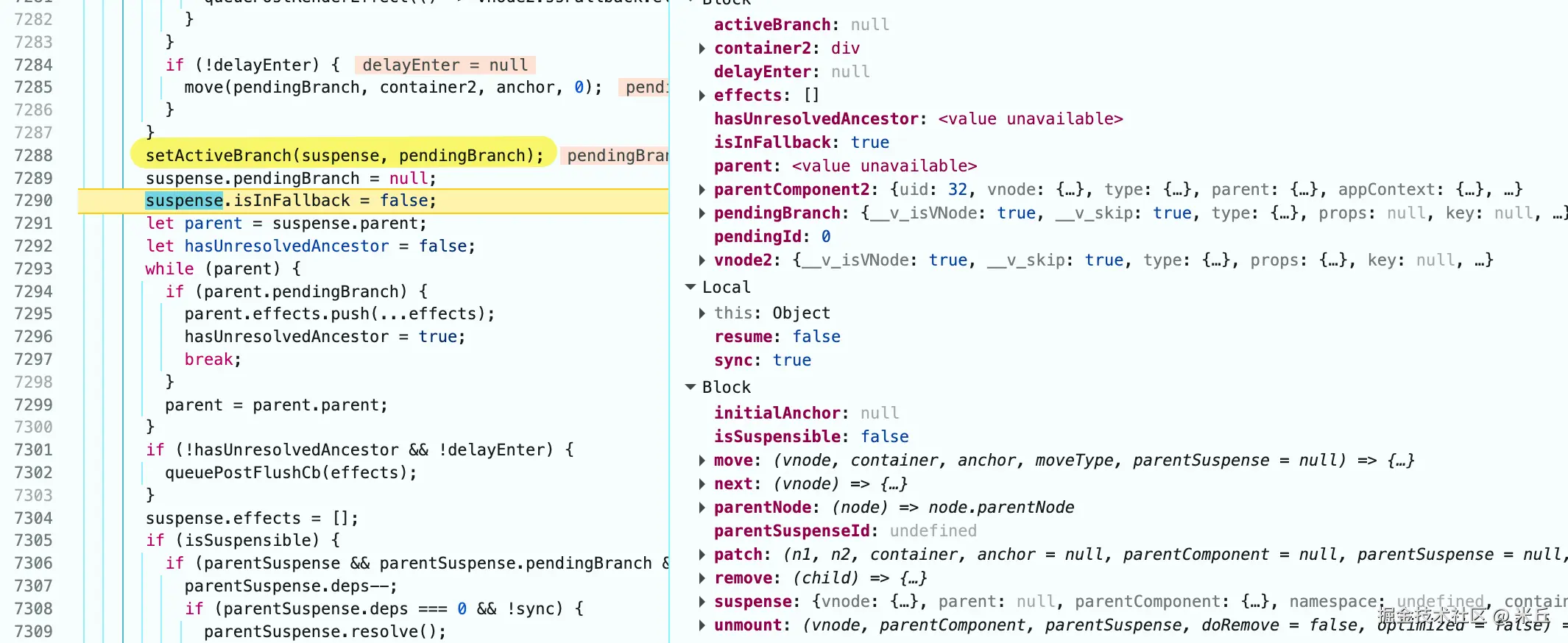
Task: Expand the patch function entry
Action: (x=702, y=555)
